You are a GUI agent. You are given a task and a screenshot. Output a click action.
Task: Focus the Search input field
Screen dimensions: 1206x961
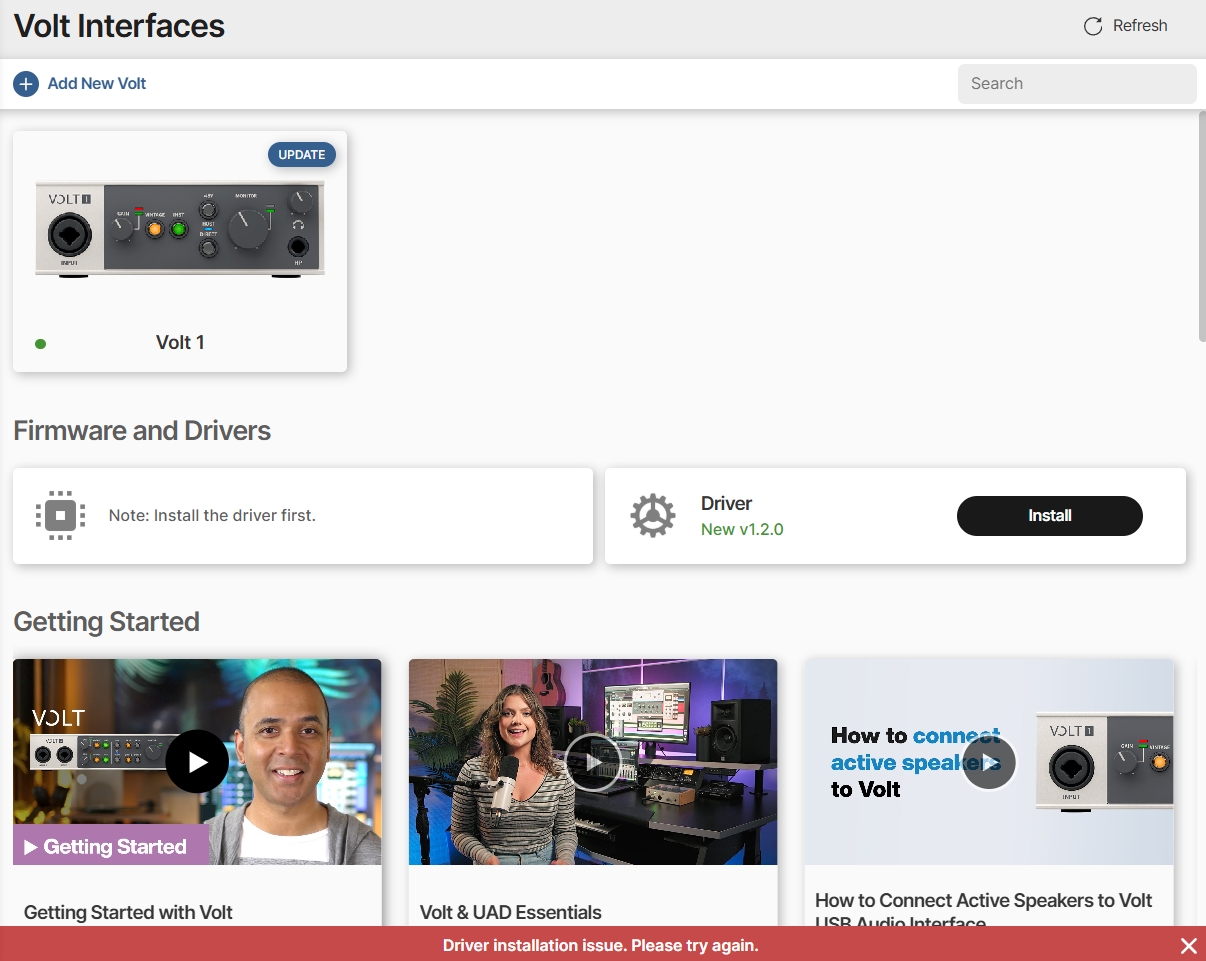1076,84
